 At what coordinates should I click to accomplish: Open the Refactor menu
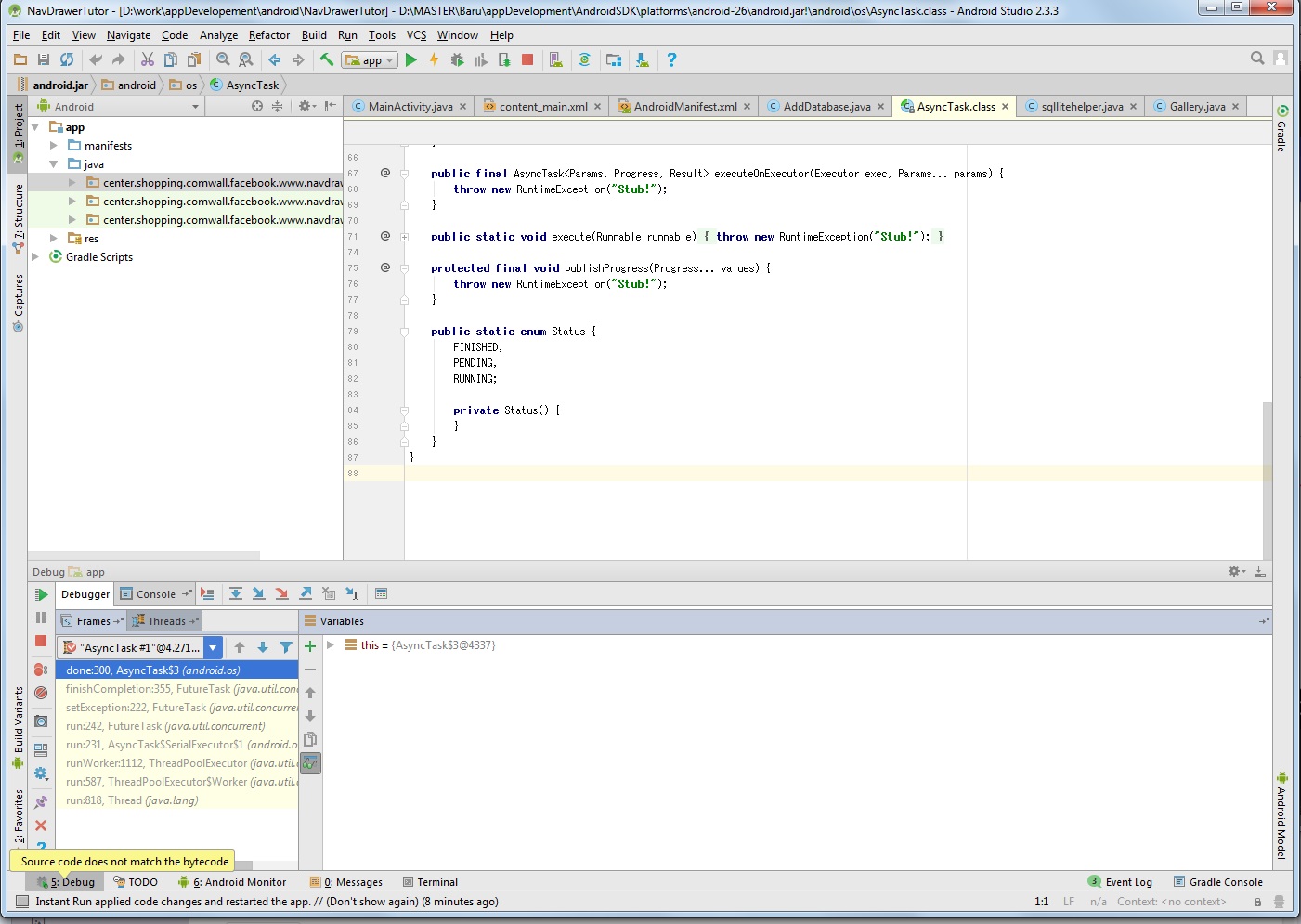tap(268, 35)
